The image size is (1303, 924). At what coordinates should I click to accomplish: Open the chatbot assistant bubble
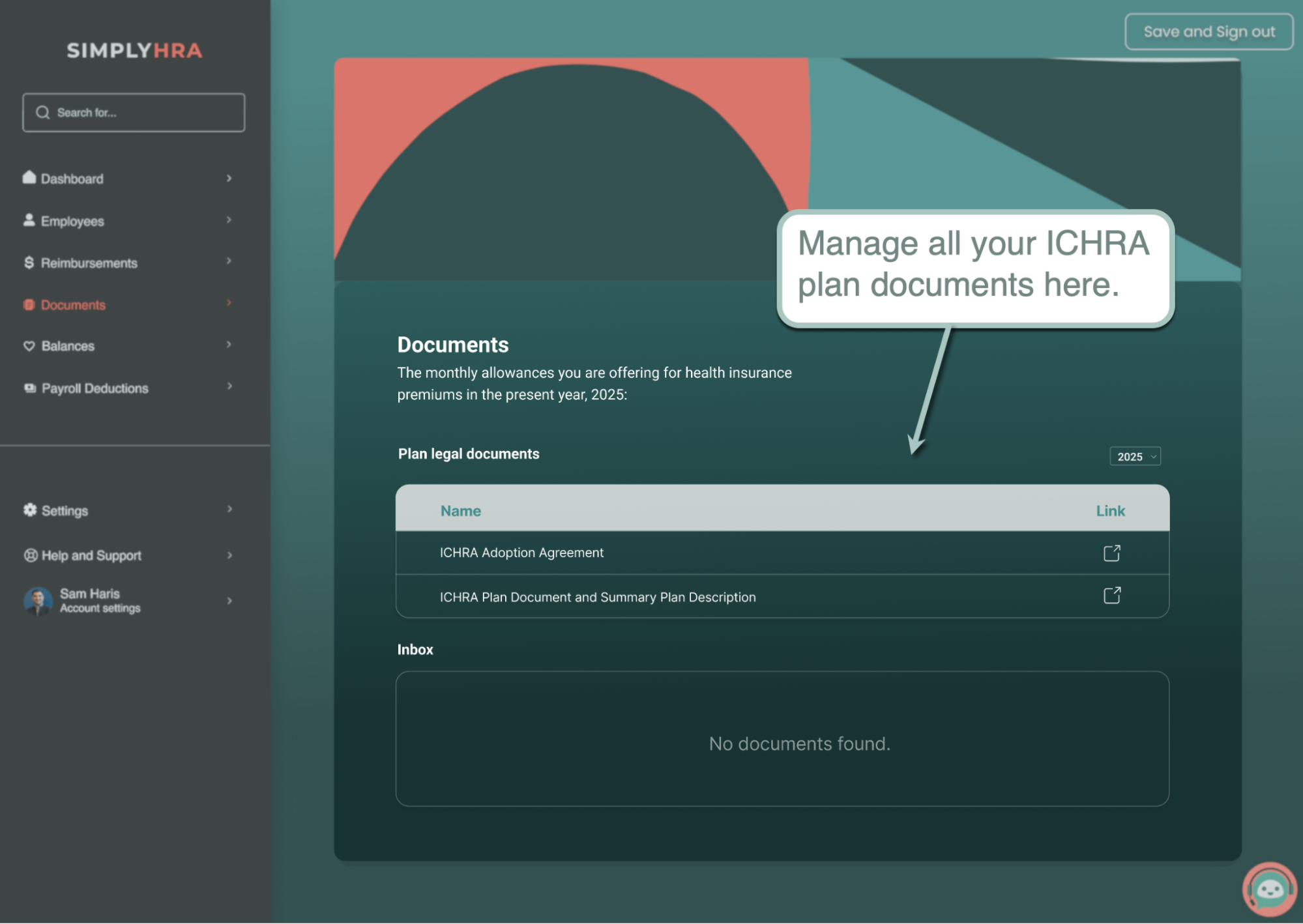point(1269,889)
